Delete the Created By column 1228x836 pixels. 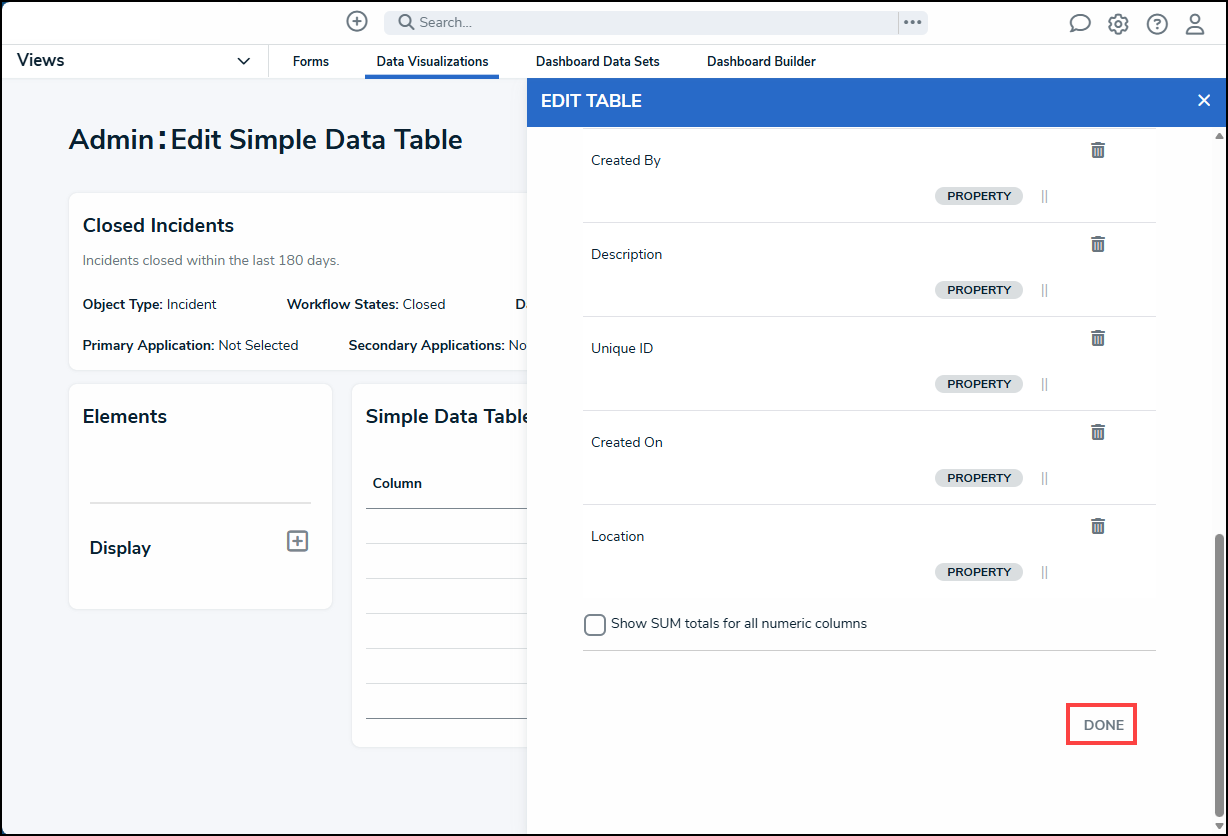coord(1098,150)
